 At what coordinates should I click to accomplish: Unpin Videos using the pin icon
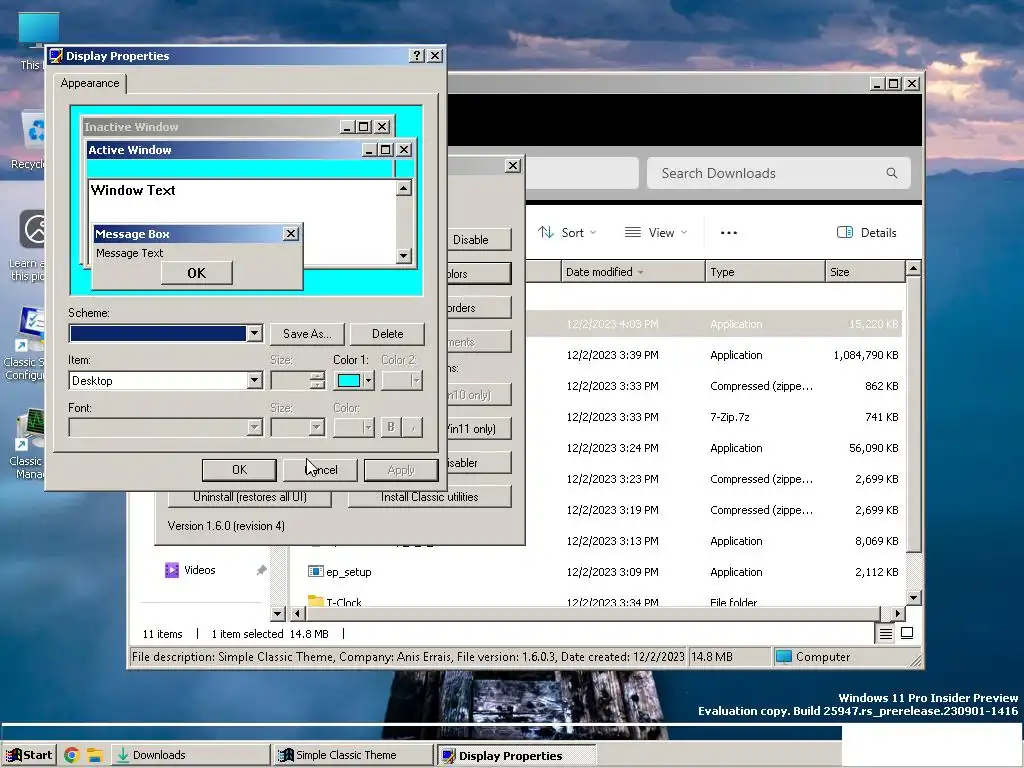pyautogui.click(x=261, y=570)
